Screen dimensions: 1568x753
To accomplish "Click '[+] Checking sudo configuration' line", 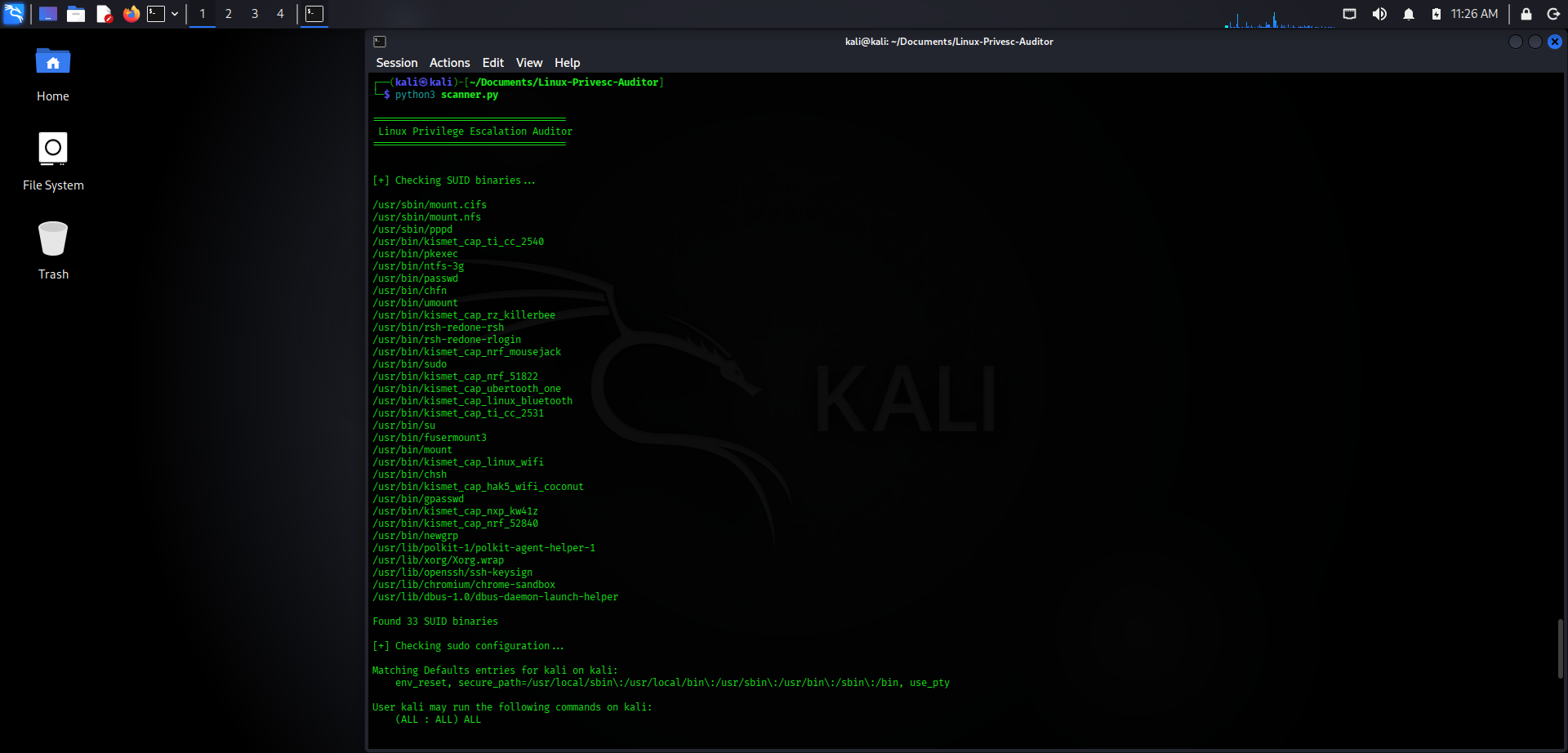I will click(x=468, y=646).
